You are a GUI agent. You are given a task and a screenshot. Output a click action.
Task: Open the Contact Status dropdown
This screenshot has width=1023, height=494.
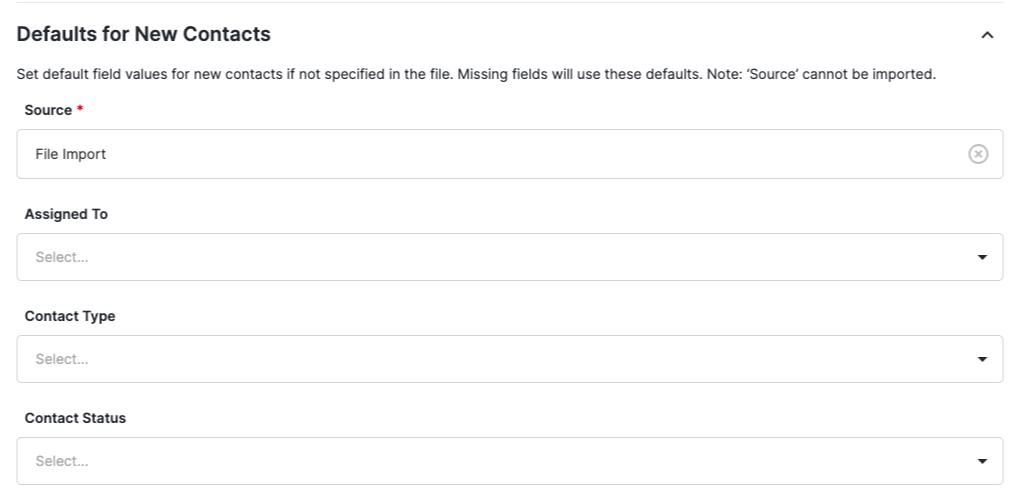500,461
